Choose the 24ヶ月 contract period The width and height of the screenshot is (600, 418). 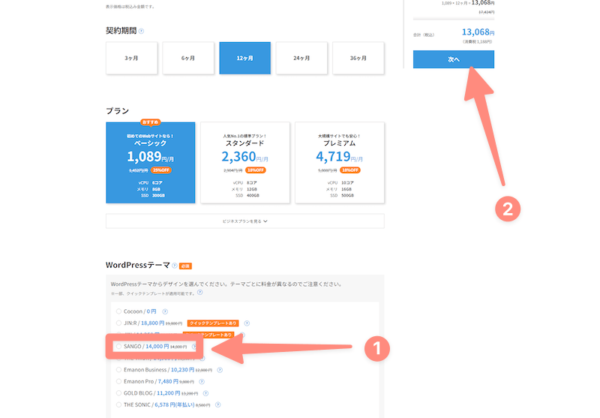pos(301,59)
